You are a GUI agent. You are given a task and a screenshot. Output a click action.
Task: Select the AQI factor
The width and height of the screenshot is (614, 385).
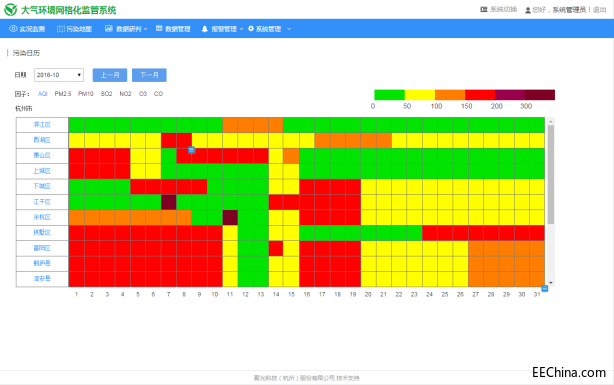43,94
